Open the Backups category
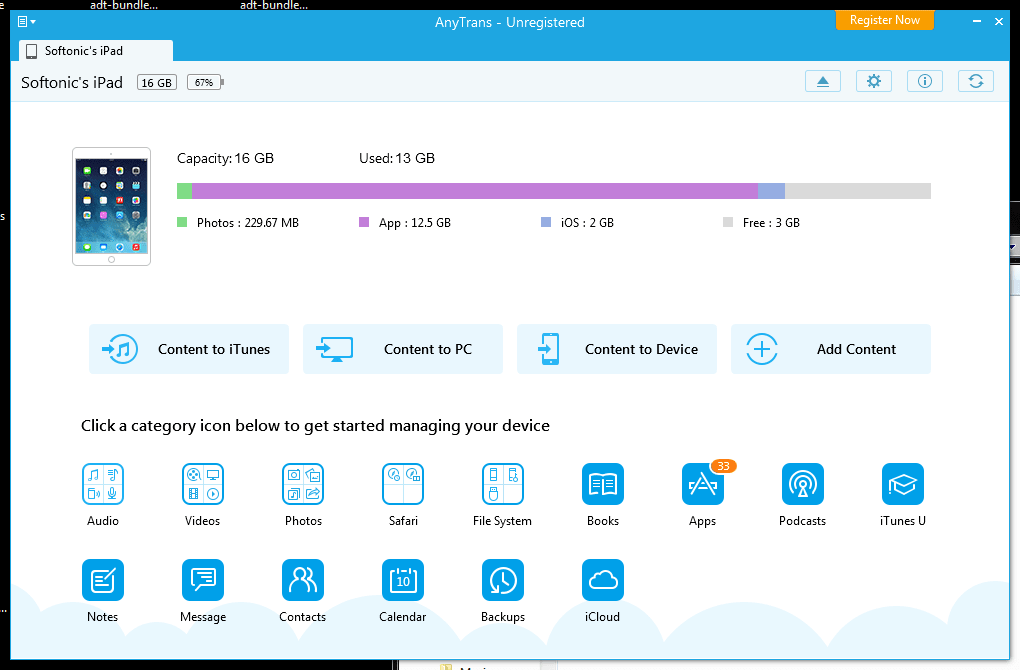 point(503,580)
